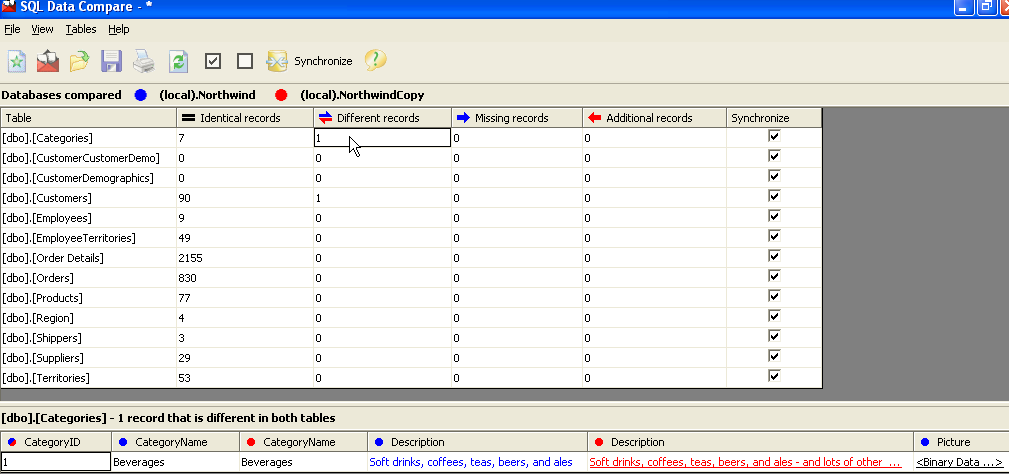This screenshot has height=474, width=1009.
Task: Toggle Synchronize checkbox for Categories table
Action: (x=774, y=136)
